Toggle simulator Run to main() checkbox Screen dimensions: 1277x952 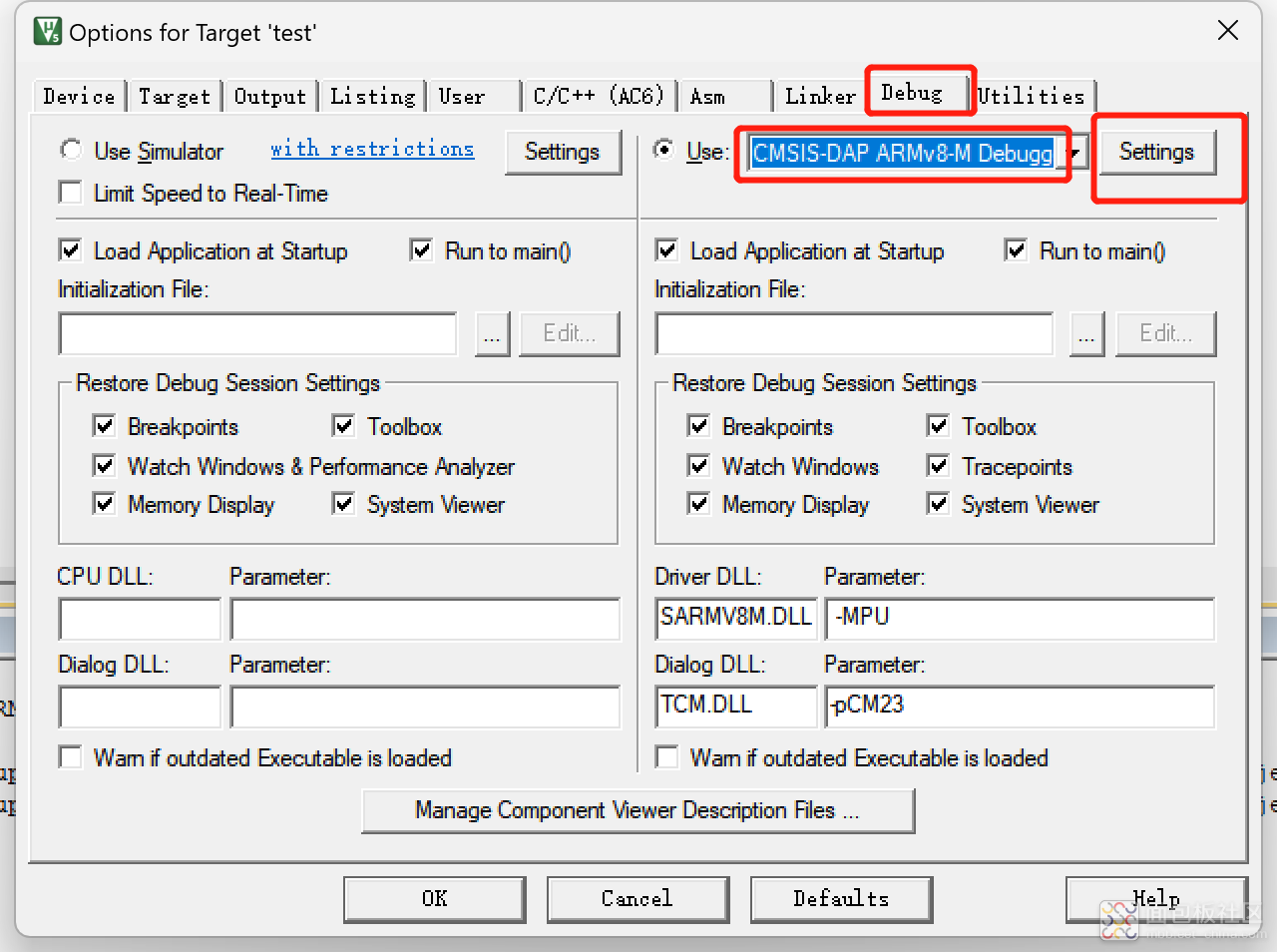(422, 250)
